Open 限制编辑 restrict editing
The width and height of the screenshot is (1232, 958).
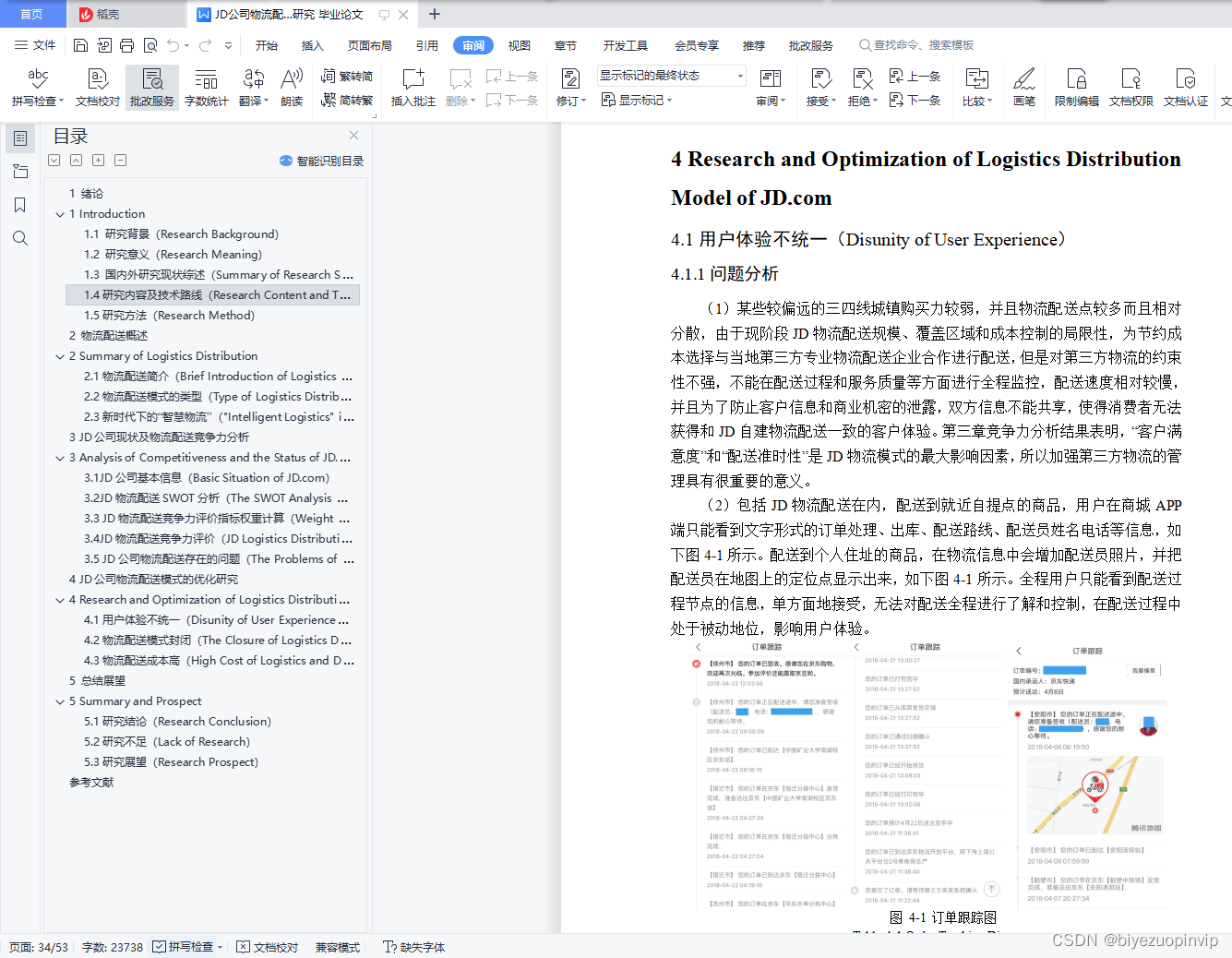click(1077, 88)
